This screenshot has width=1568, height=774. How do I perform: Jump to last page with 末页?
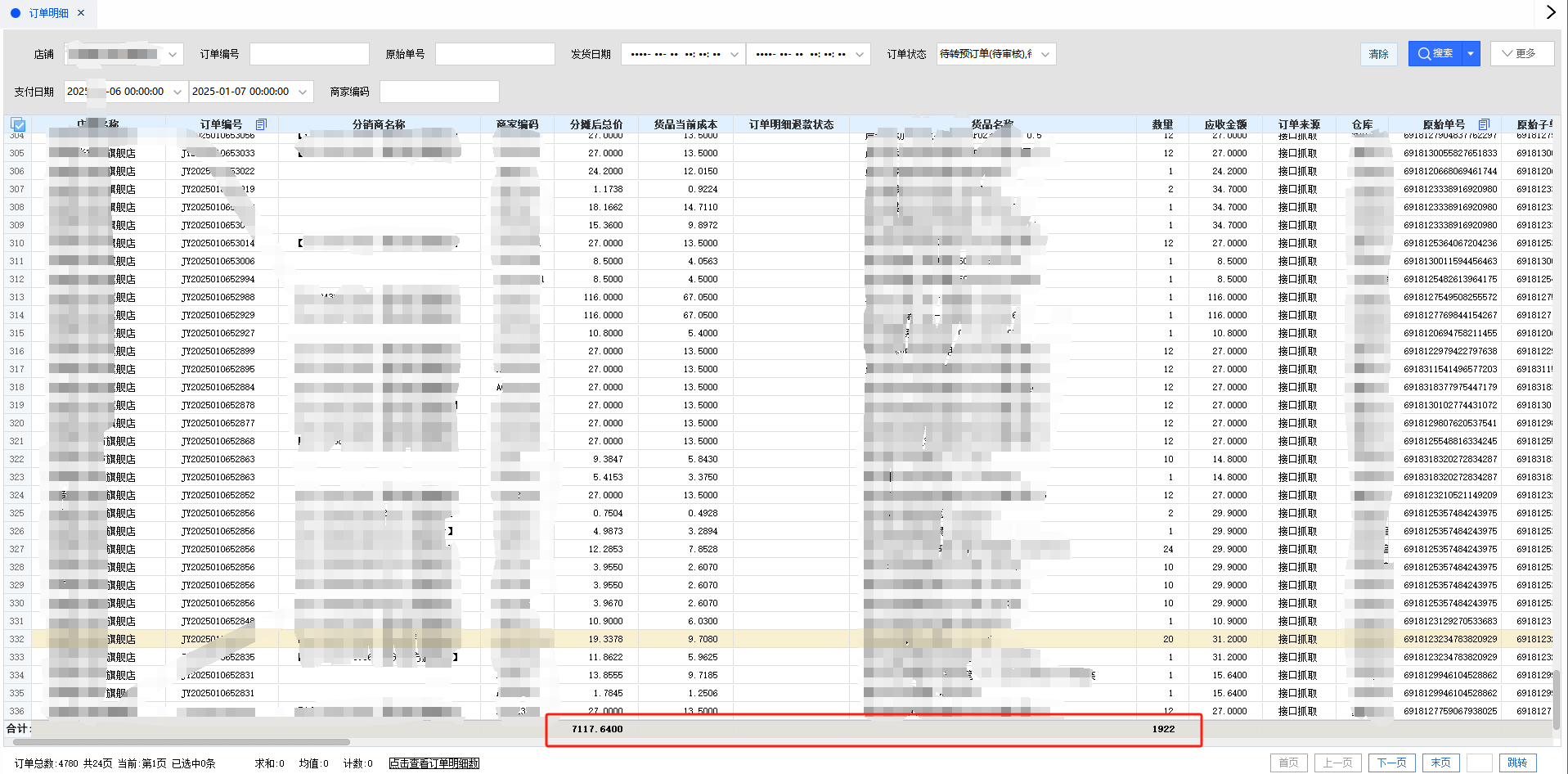1440,763
